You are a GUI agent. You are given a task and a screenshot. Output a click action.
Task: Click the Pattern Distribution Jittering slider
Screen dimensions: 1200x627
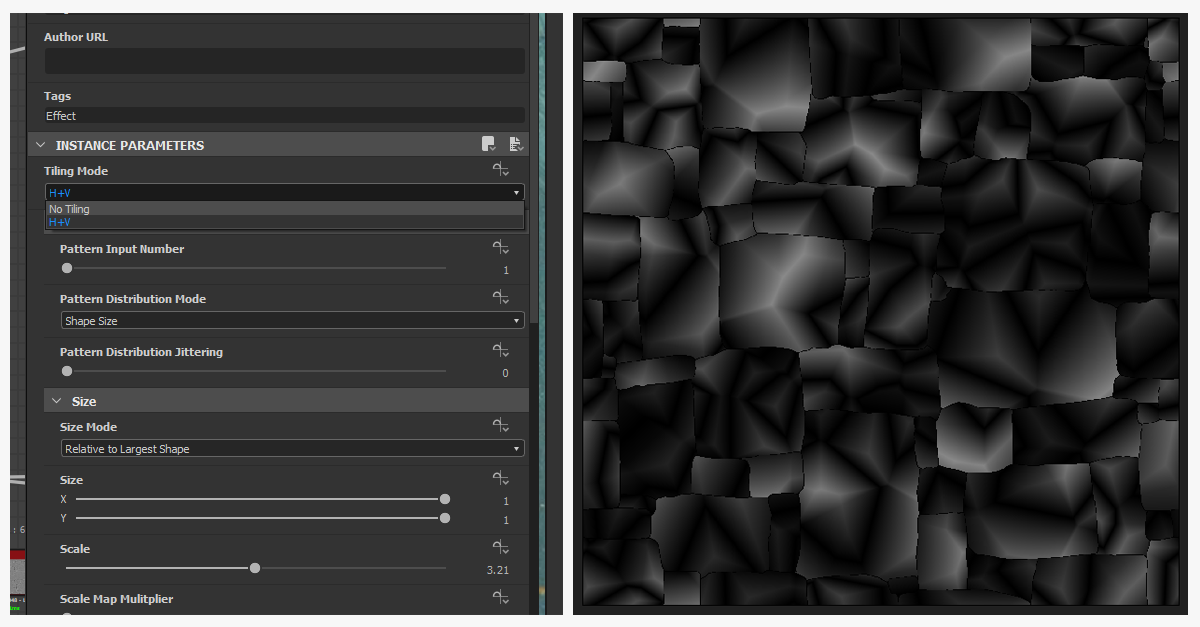point(256,371)
